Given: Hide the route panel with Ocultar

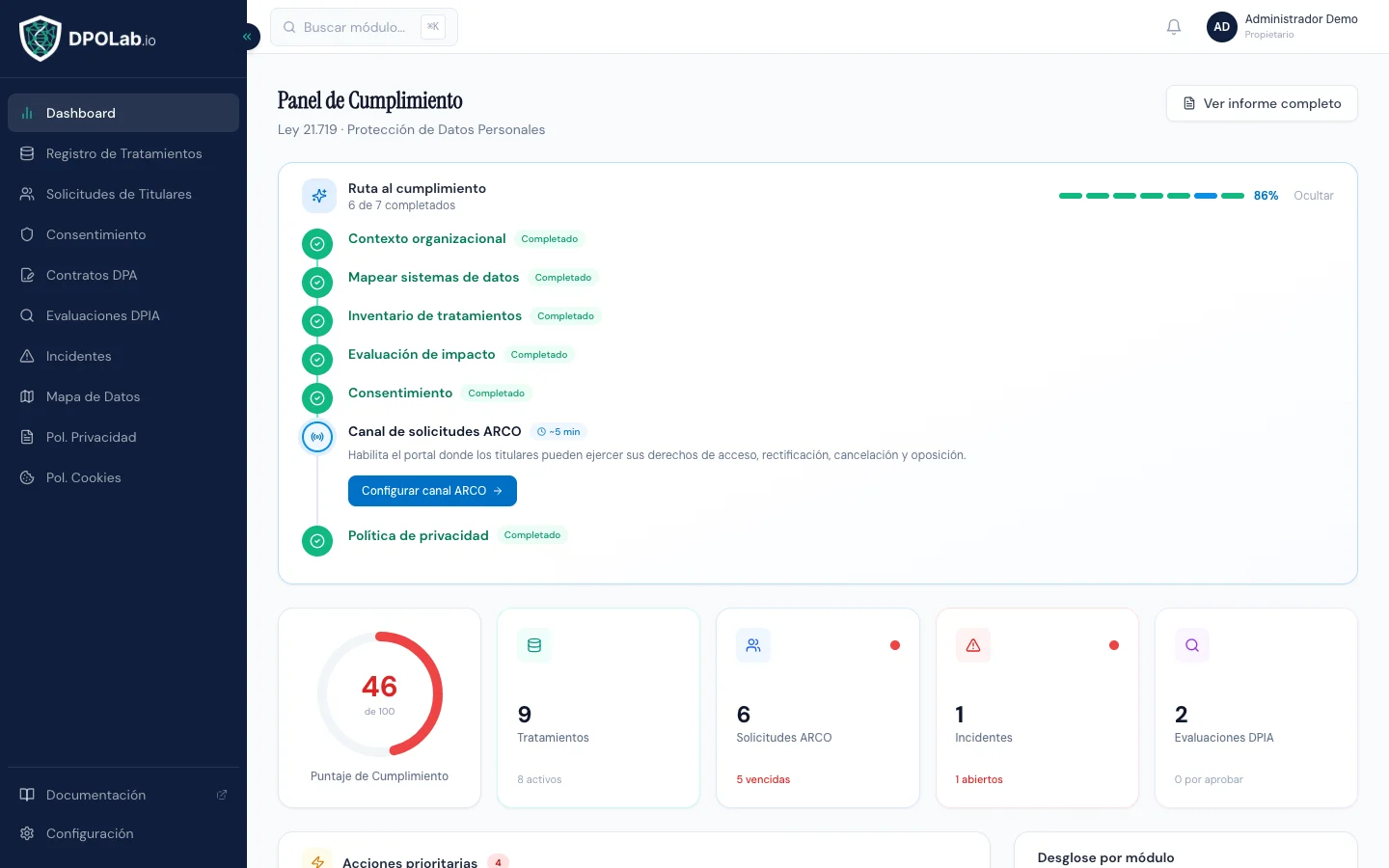Looking at the screenshot, I should point(1314,196).
